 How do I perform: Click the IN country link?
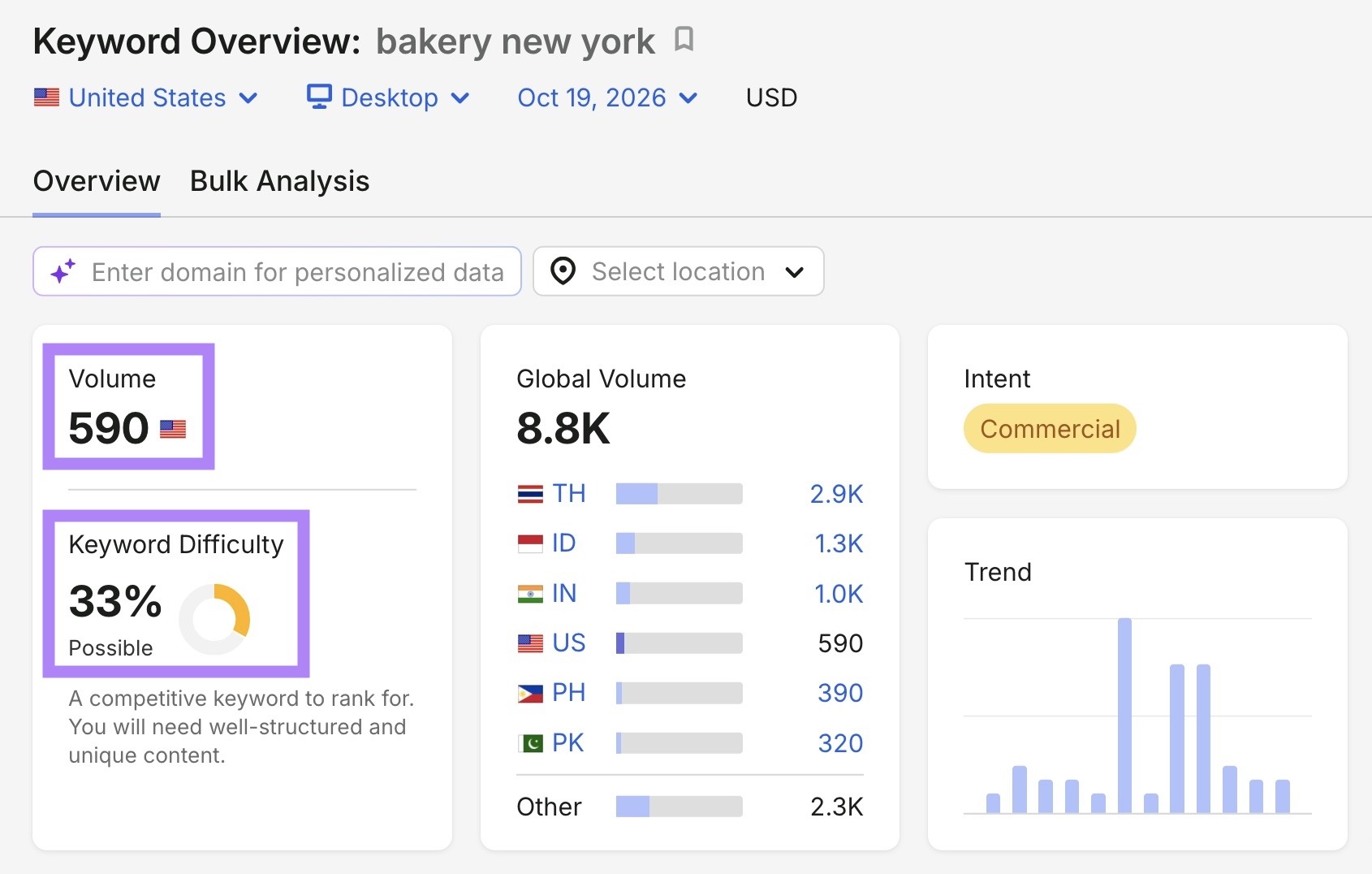click(564, 594)
